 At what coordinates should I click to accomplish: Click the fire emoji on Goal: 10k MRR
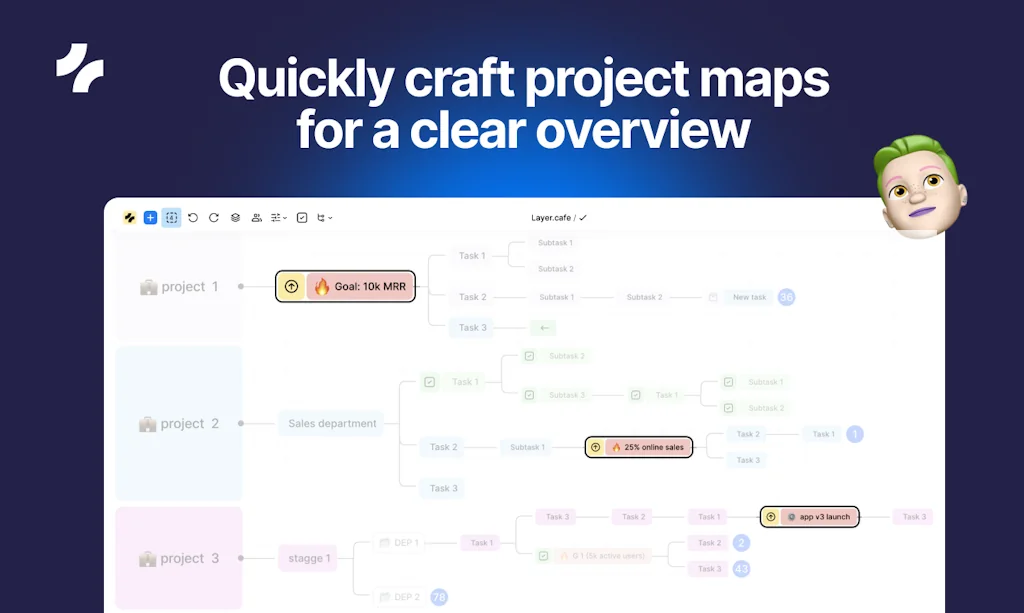[322, 286]
